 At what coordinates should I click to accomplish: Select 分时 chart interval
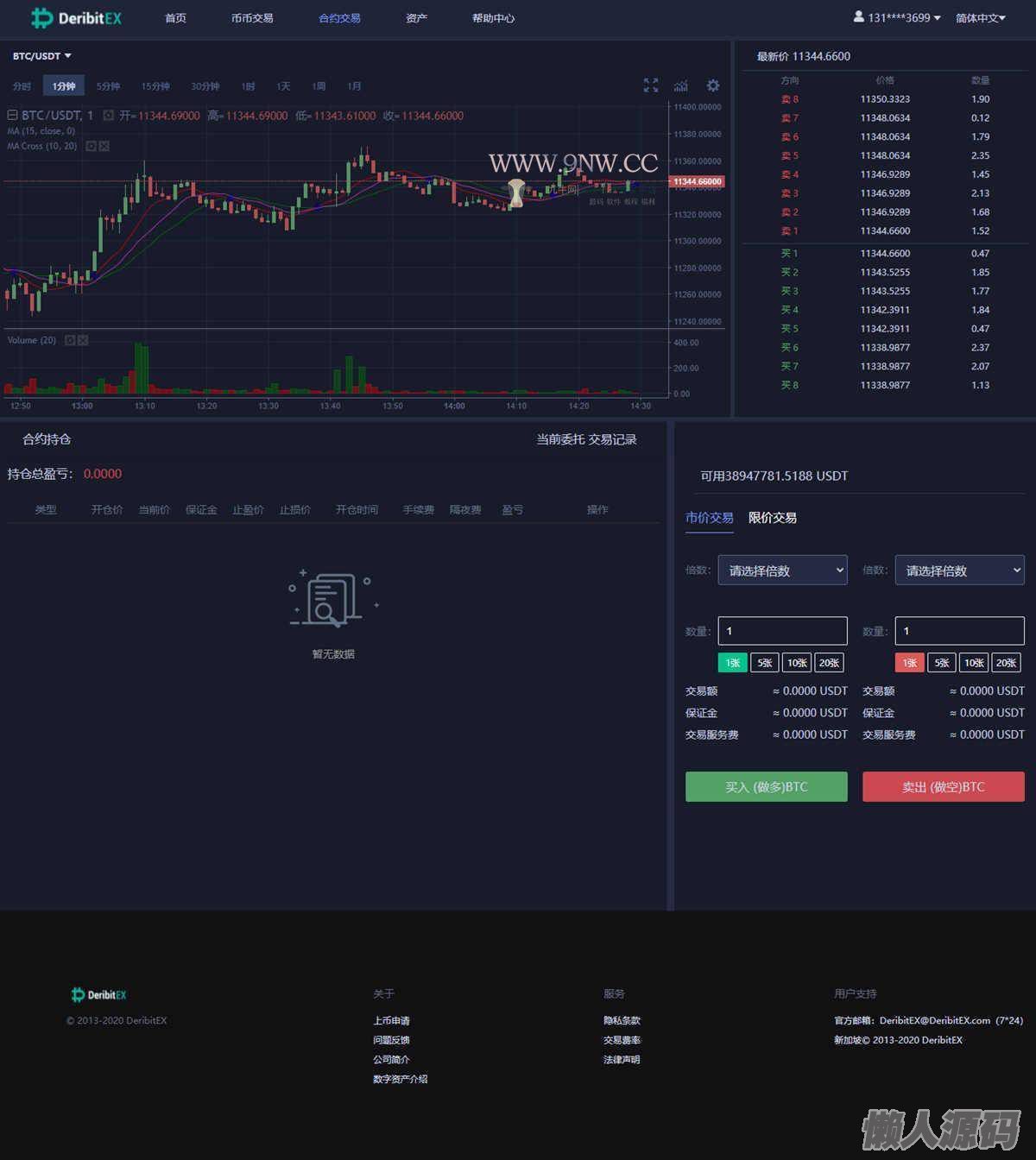coord(22,86)
